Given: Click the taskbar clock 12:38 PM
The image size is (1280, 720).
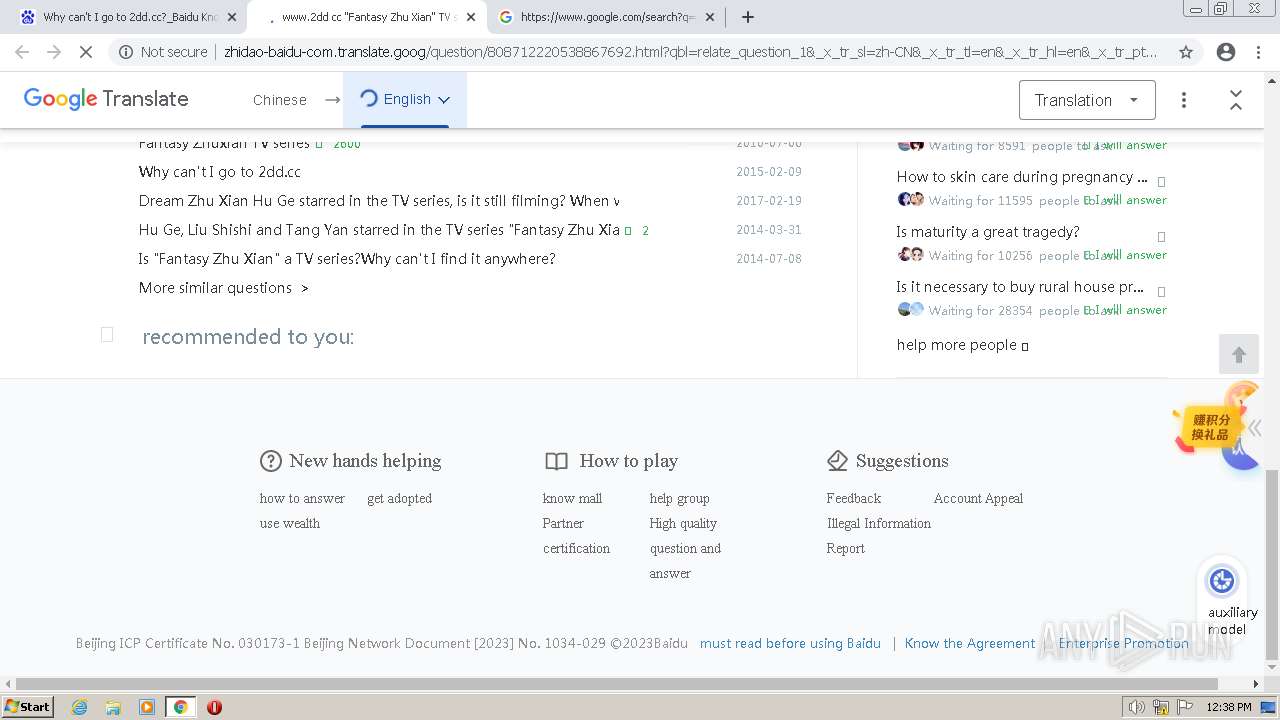Looking at the screenshot, I should (1229, 707).
